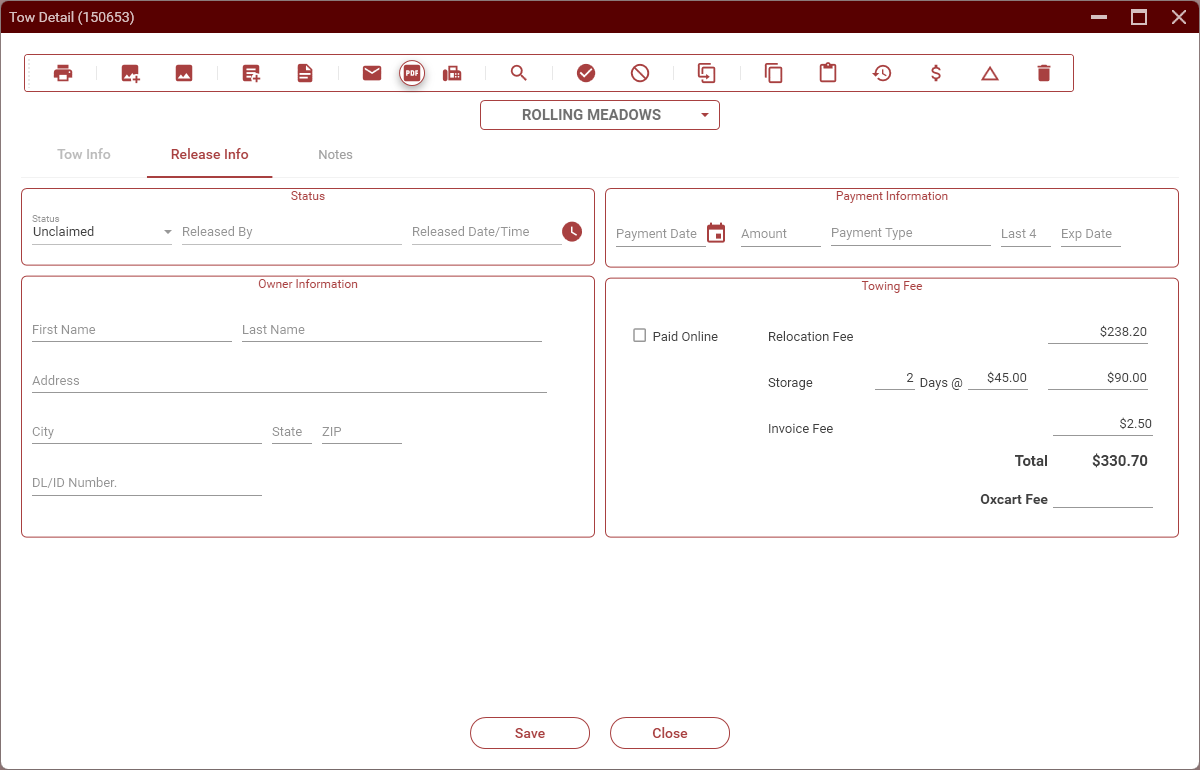Viewport: 1200px width, 770px height.
Task: Click the fax machine icon
Action: coord(452,73)
